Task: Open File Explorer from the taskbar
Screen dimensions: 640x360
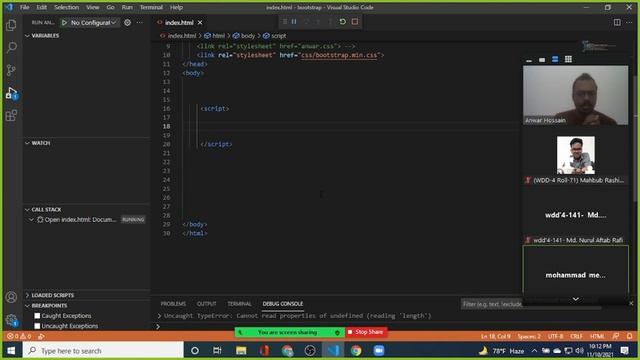Action: pos(241,351)
